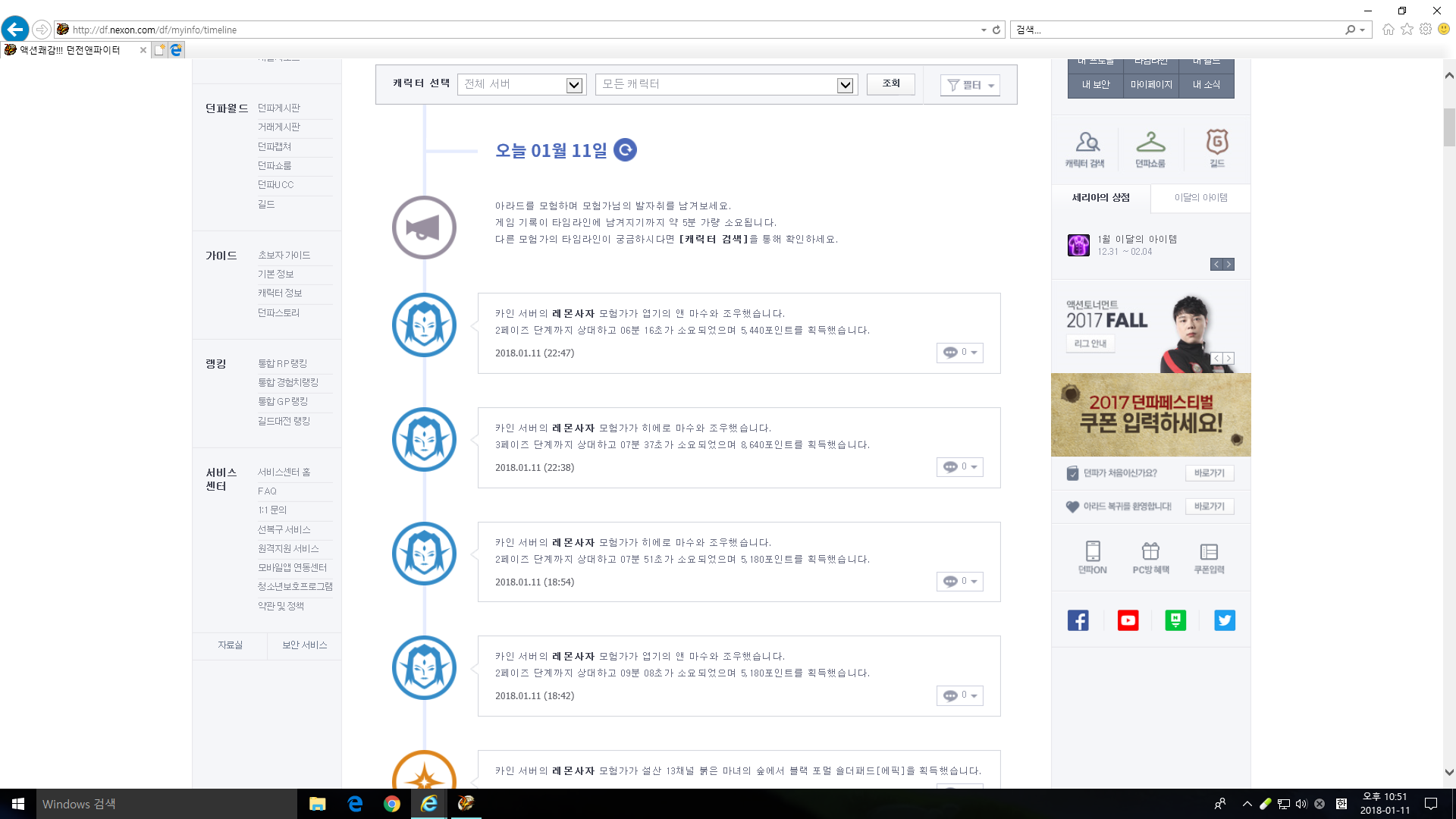The image size is (1456, 819).
Task: Click 바로가기 next to 던파가 처음이신가요?
Action: [x=1210, y=473]
